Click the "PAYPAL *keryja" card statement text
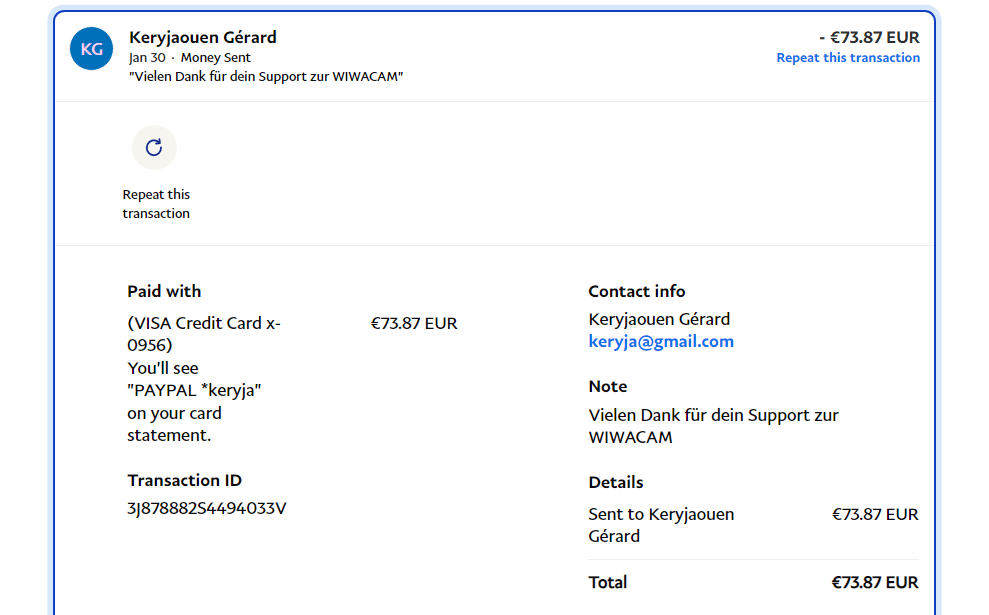The height and width of the screenshot is (615, 989). pyautogui.click(x=195, y=390)
